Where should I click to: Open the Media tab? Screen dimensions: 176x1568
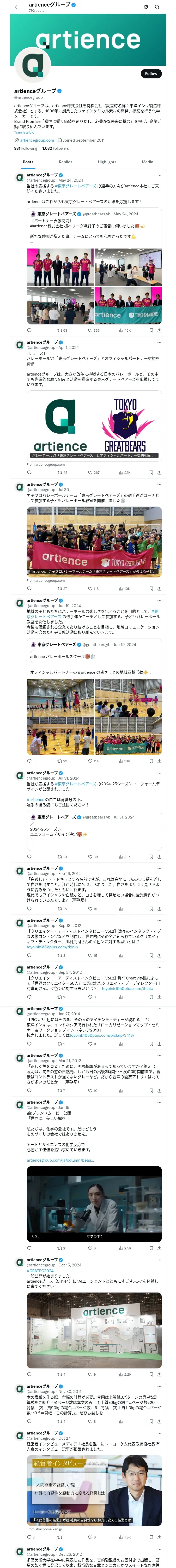point(148,162)
